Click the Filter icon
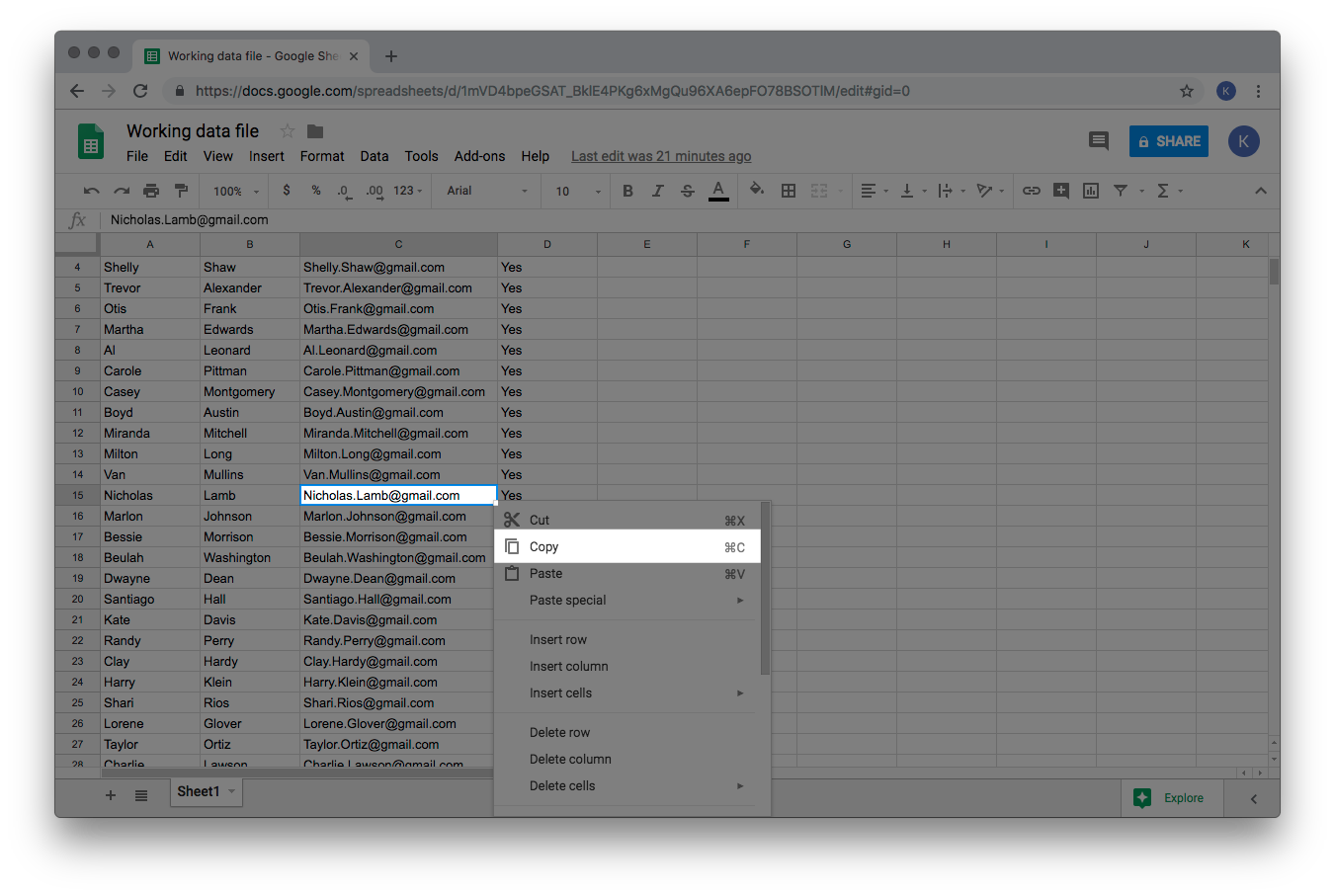Image resolution: width=1335 pixels, height=896 pixels. click(1121, 191)
